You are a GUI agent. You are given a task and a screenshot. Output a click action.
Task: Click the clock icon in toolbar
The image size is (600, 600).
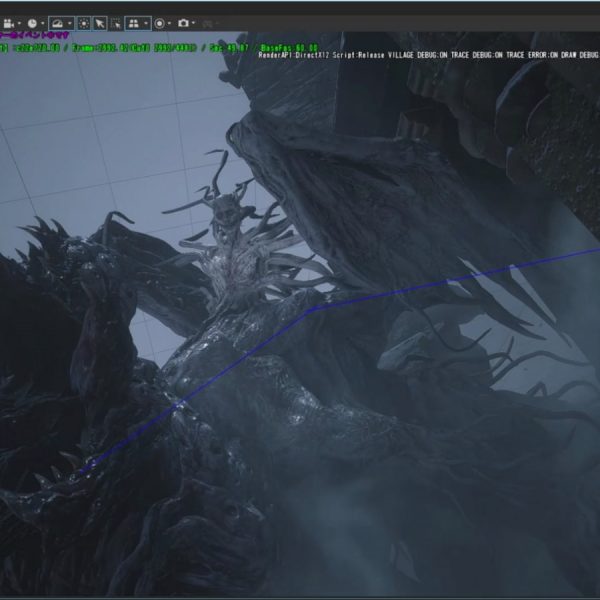point(32,23)
